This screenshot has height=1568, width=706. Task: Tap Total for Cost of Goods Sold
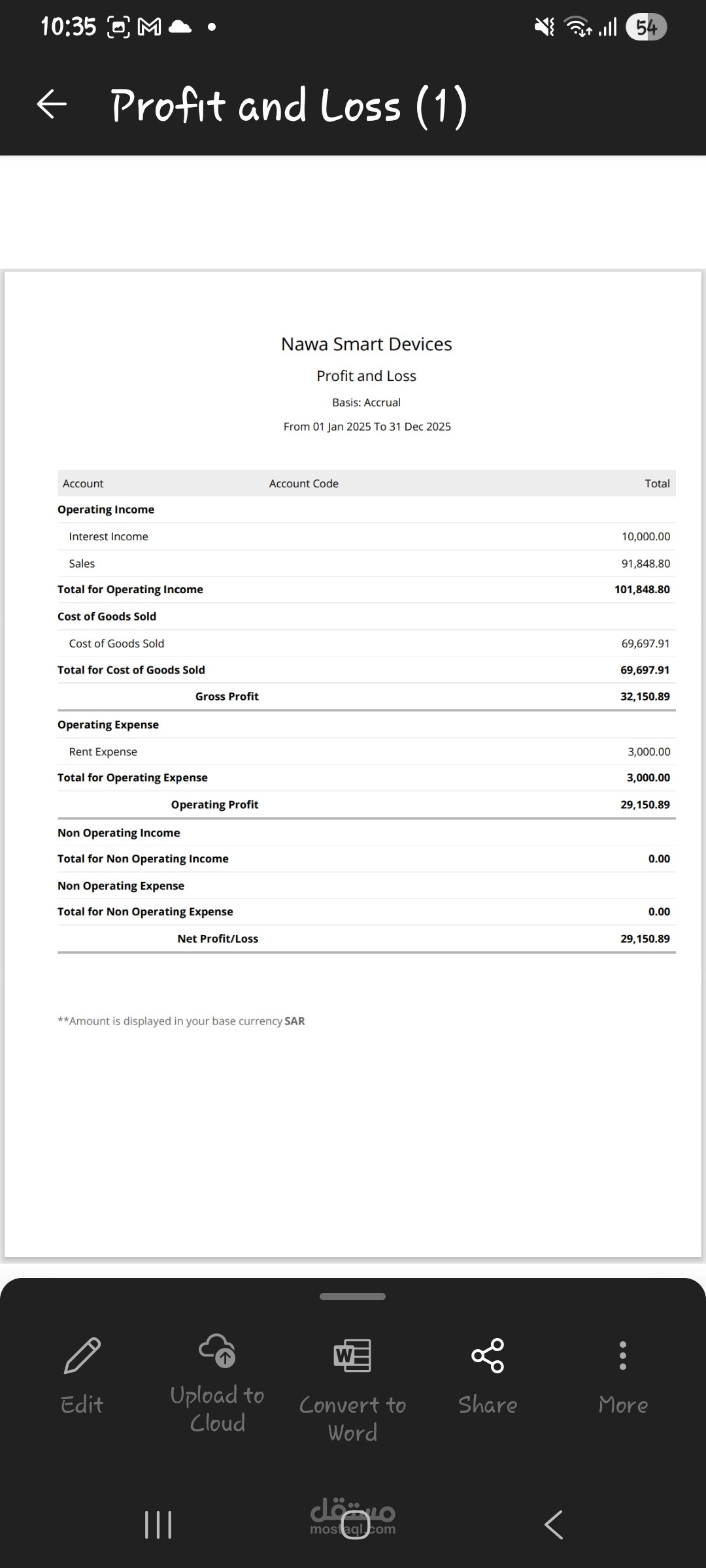pyautogui.click(x=131, y=670)
